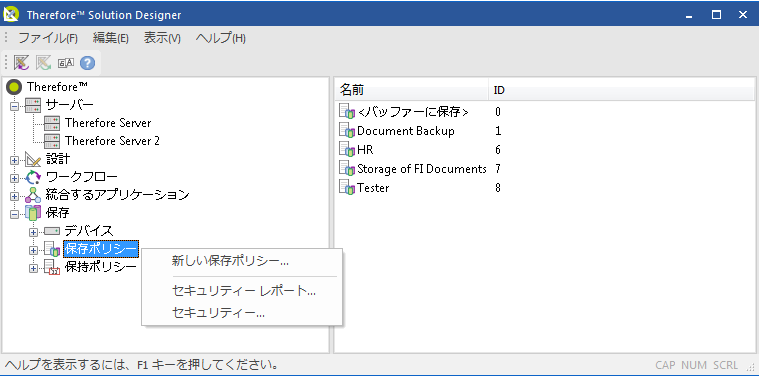Select 保持ポリシー label in tree

101,268
